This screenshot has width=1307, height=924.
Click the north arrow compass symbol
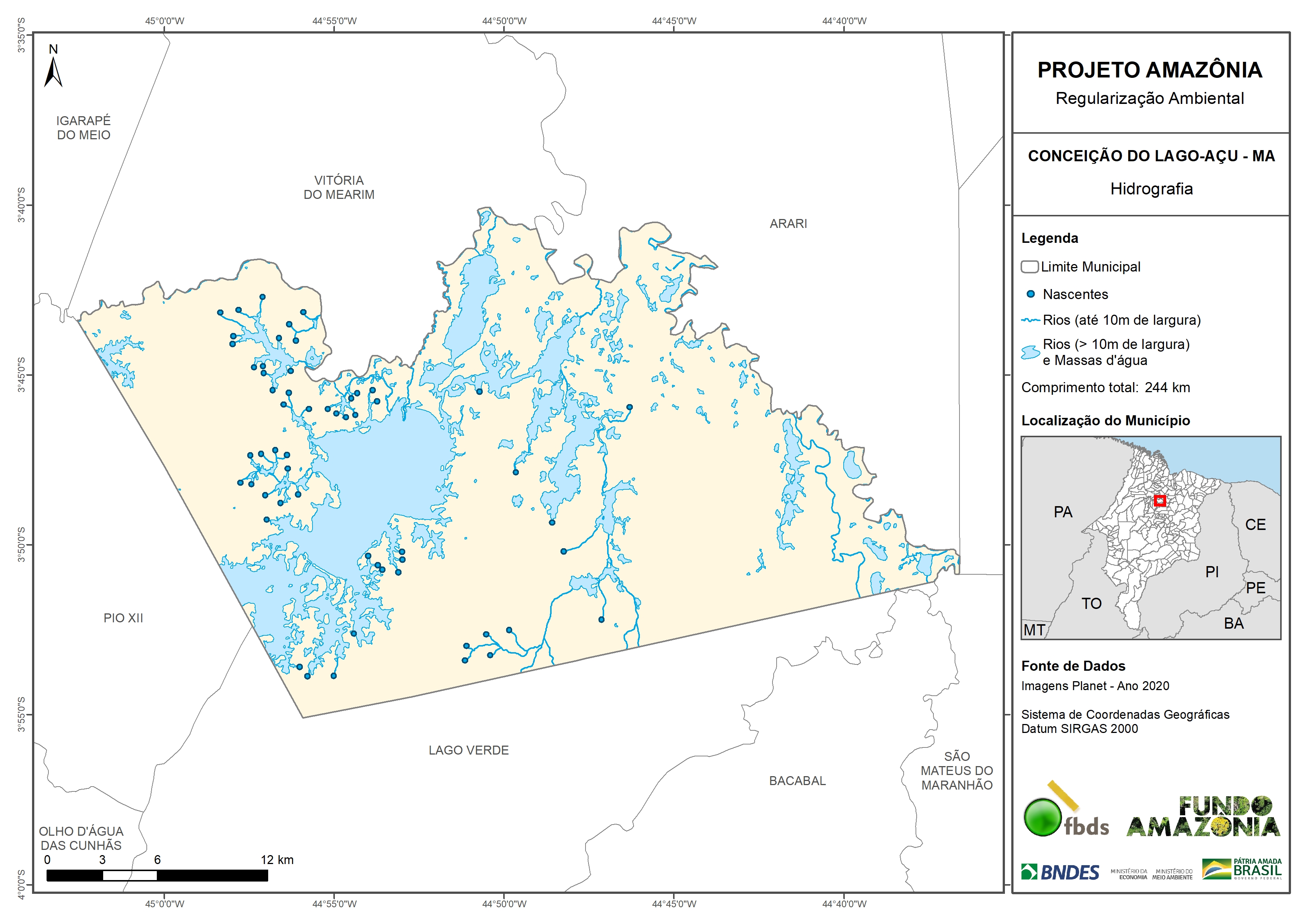pos(53,72)
